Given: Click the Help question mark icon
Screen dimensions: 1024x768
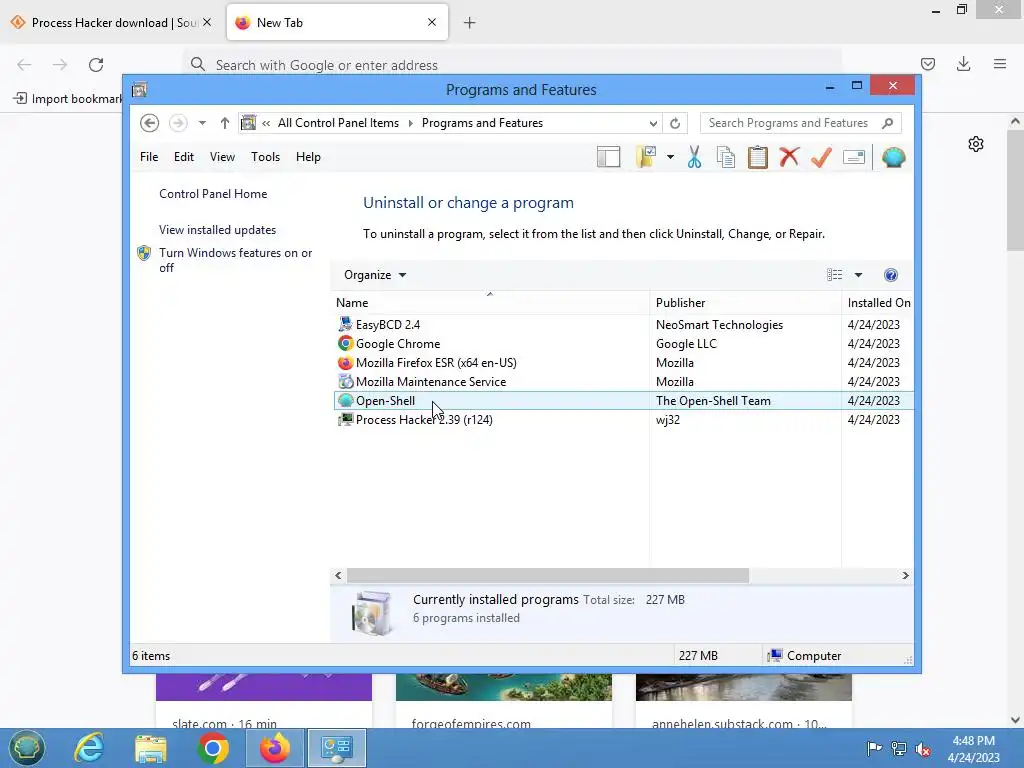Looking at the screenshot, I should pos(891,275).
